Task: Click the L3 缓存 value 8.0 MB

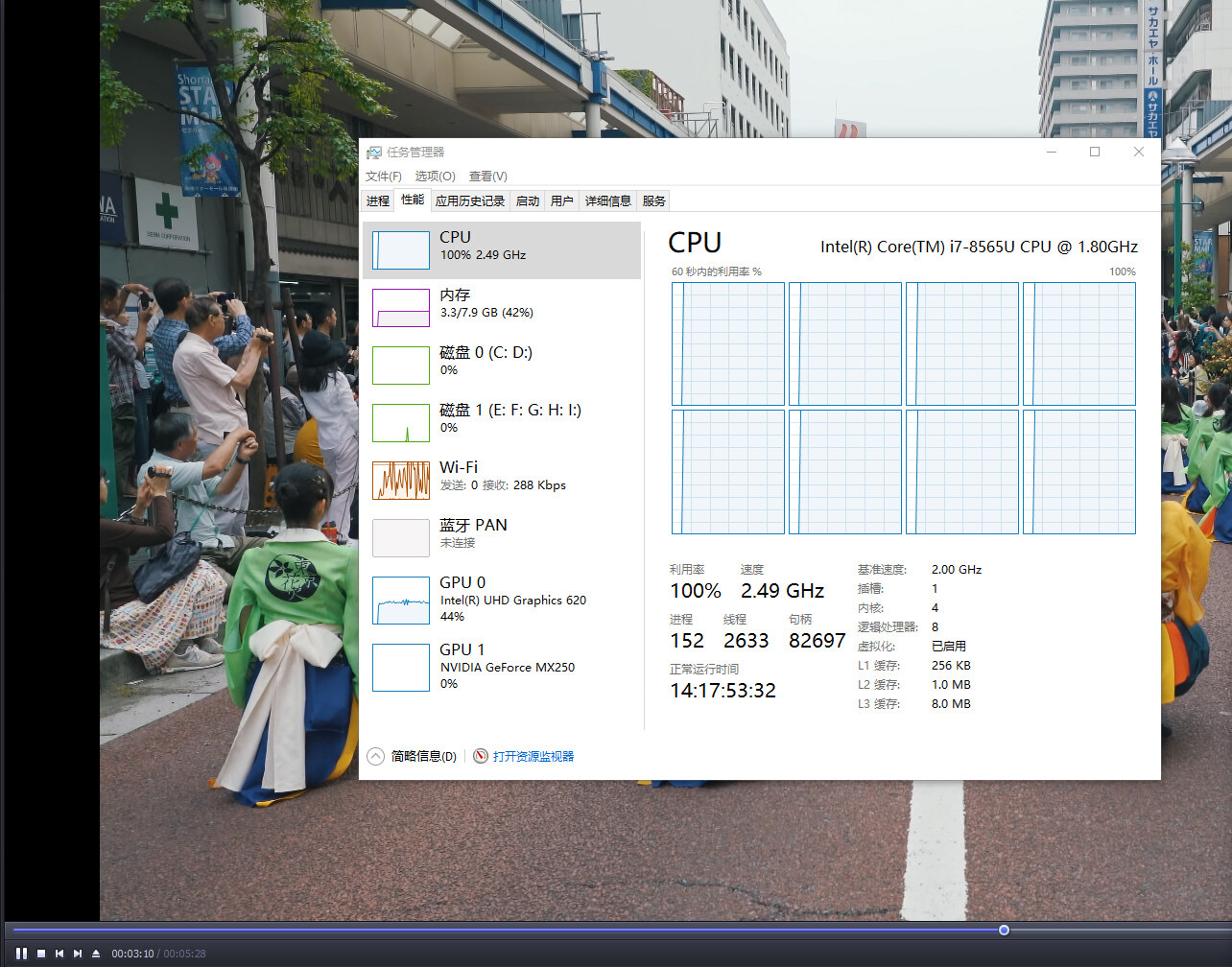Action: click(x=951, y=704)
